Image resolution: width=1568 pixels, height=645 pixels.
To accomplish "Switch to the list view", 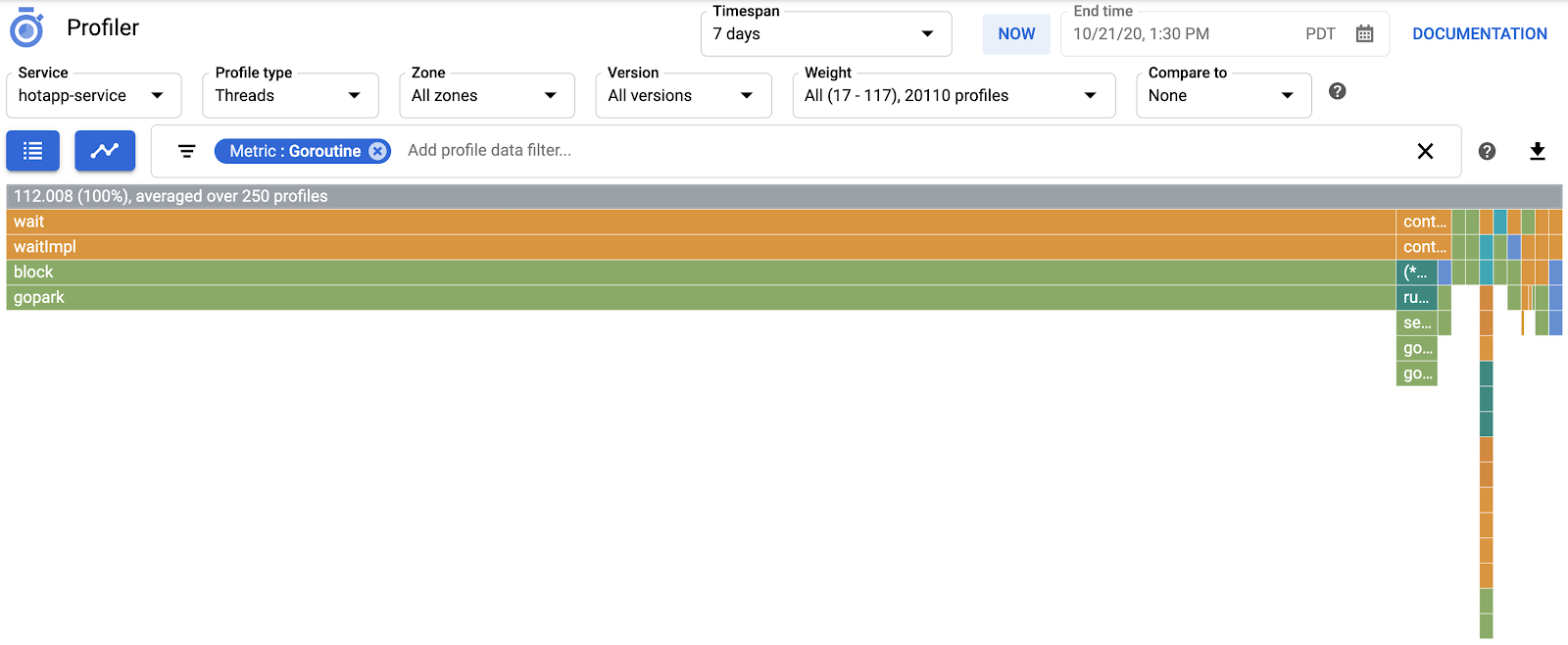I will tap(33, 151).
